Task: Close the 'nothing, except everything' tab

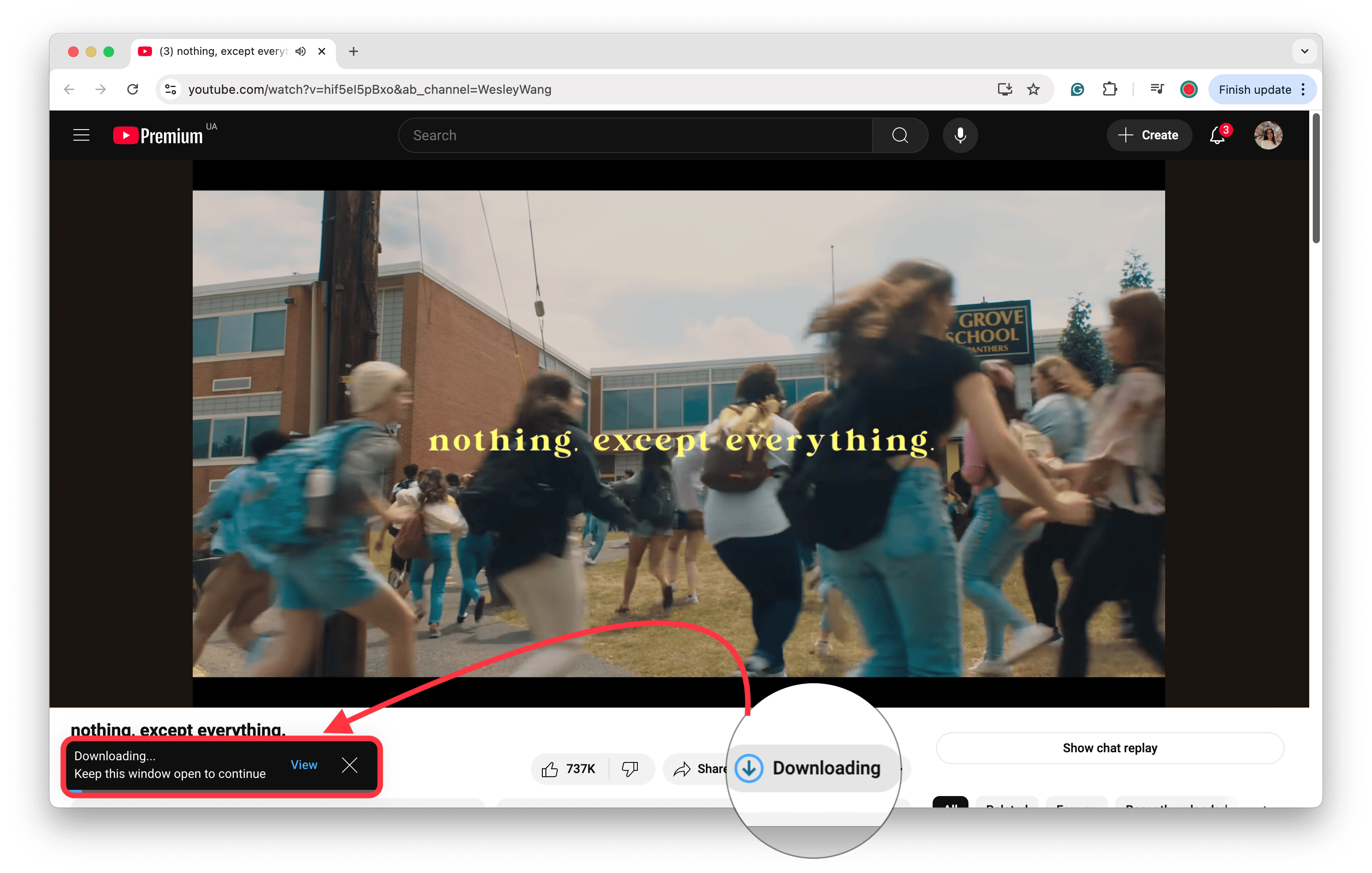Action: click(322, 51)
